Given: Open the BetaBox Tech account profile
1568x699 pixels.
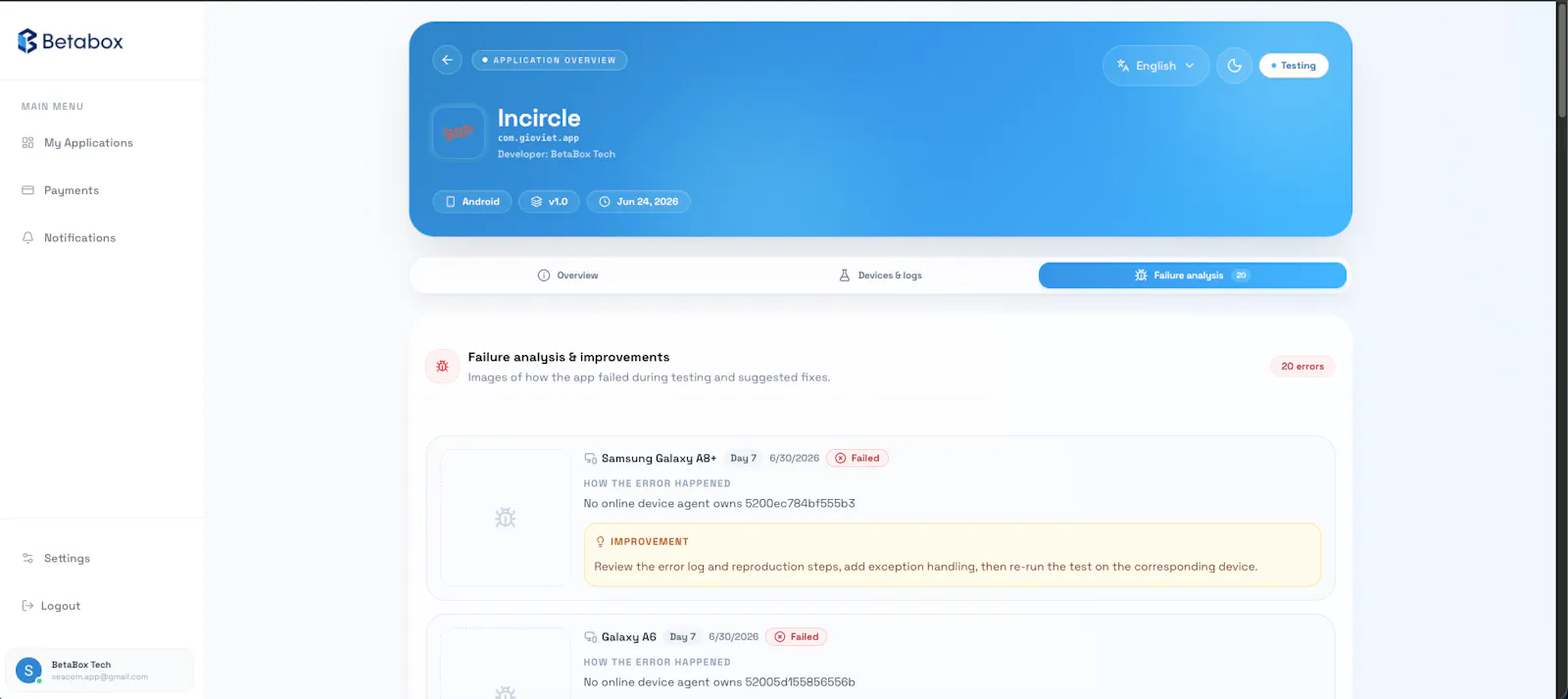Looking at the screenshot, I should pos(100,671).
